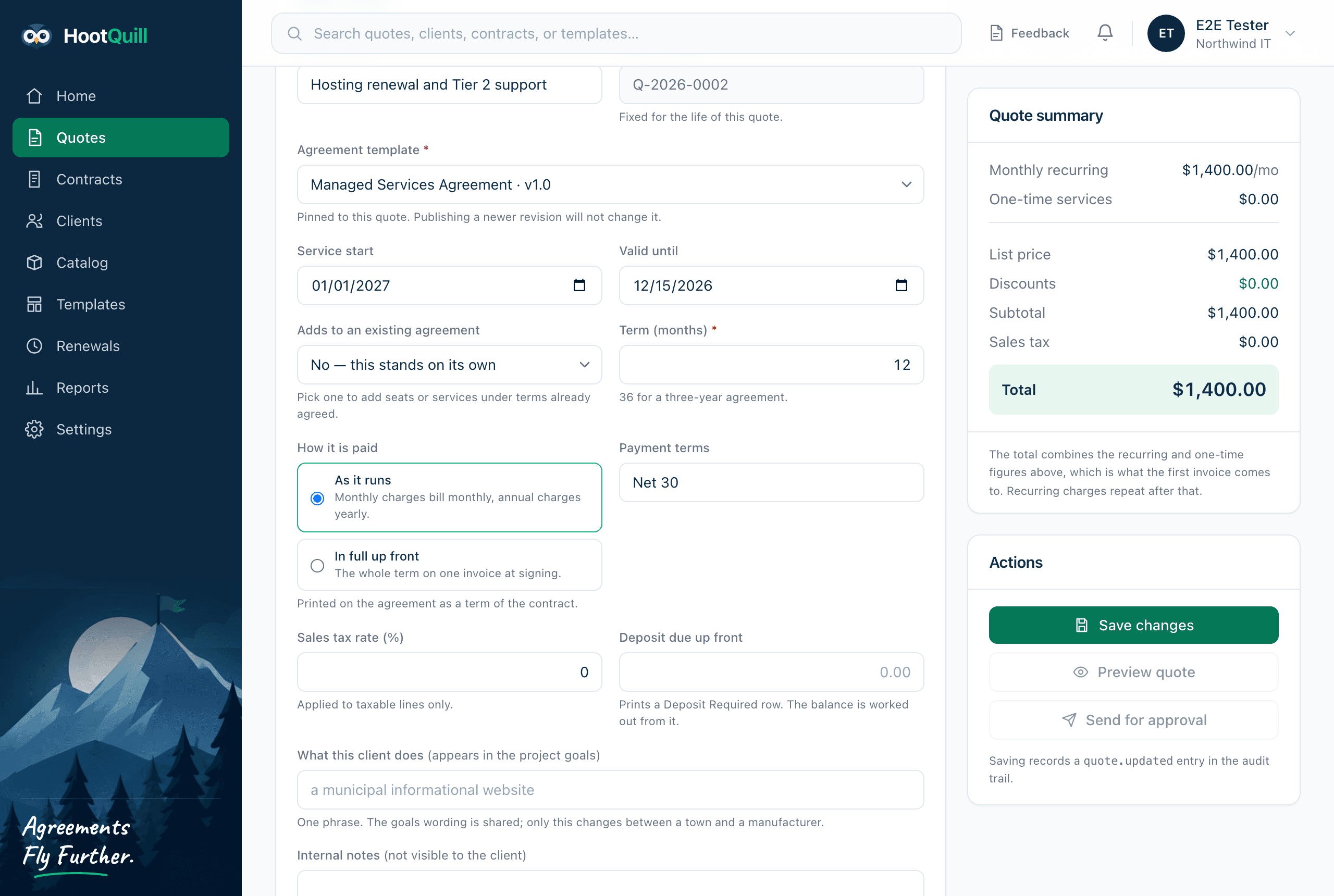
Task: Click the search magnifier icon
Action: click(x=294, y=34)
